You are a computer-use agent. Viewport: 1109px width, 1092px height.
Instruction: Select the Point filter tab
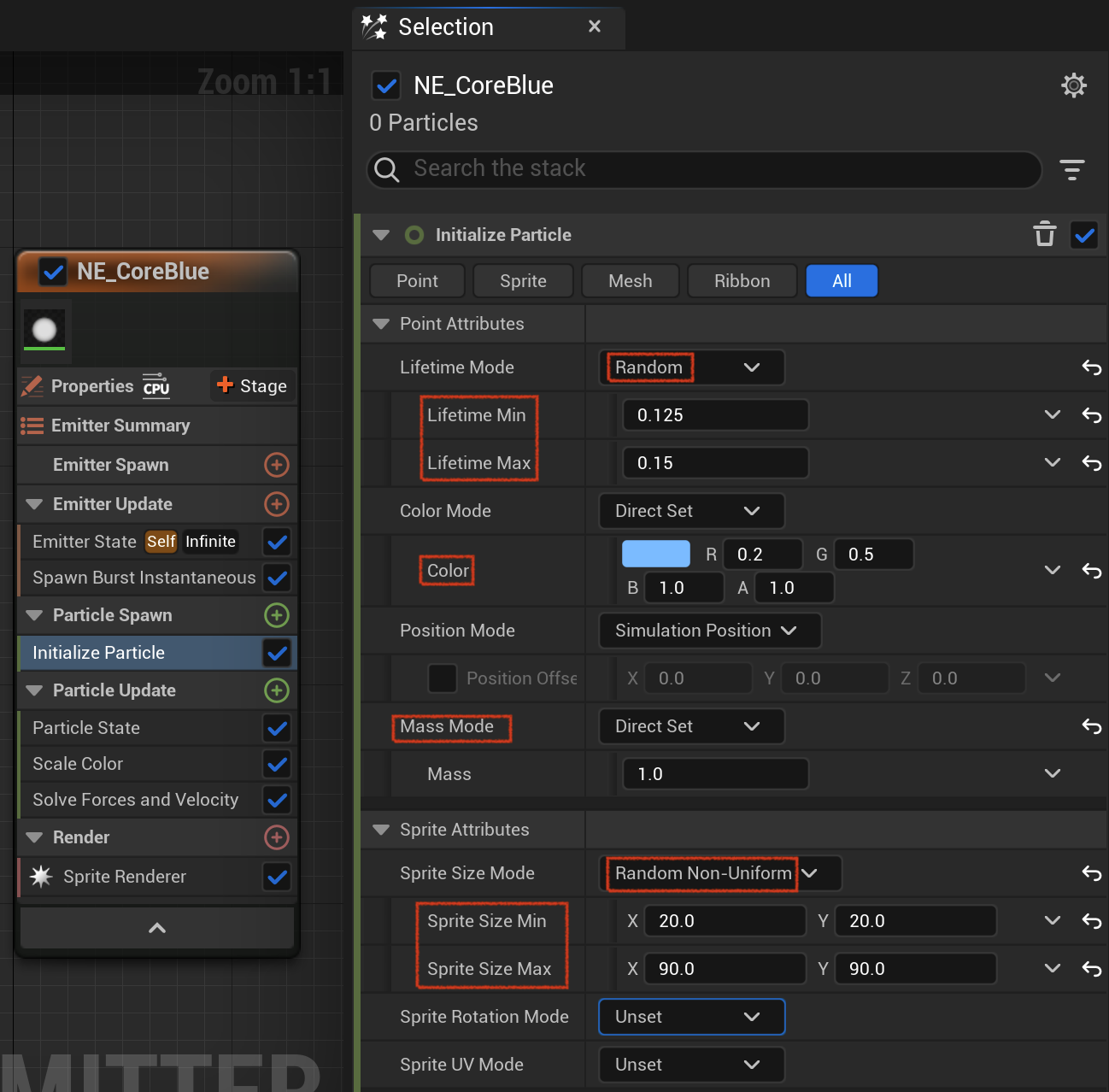(x=417, y=281)
